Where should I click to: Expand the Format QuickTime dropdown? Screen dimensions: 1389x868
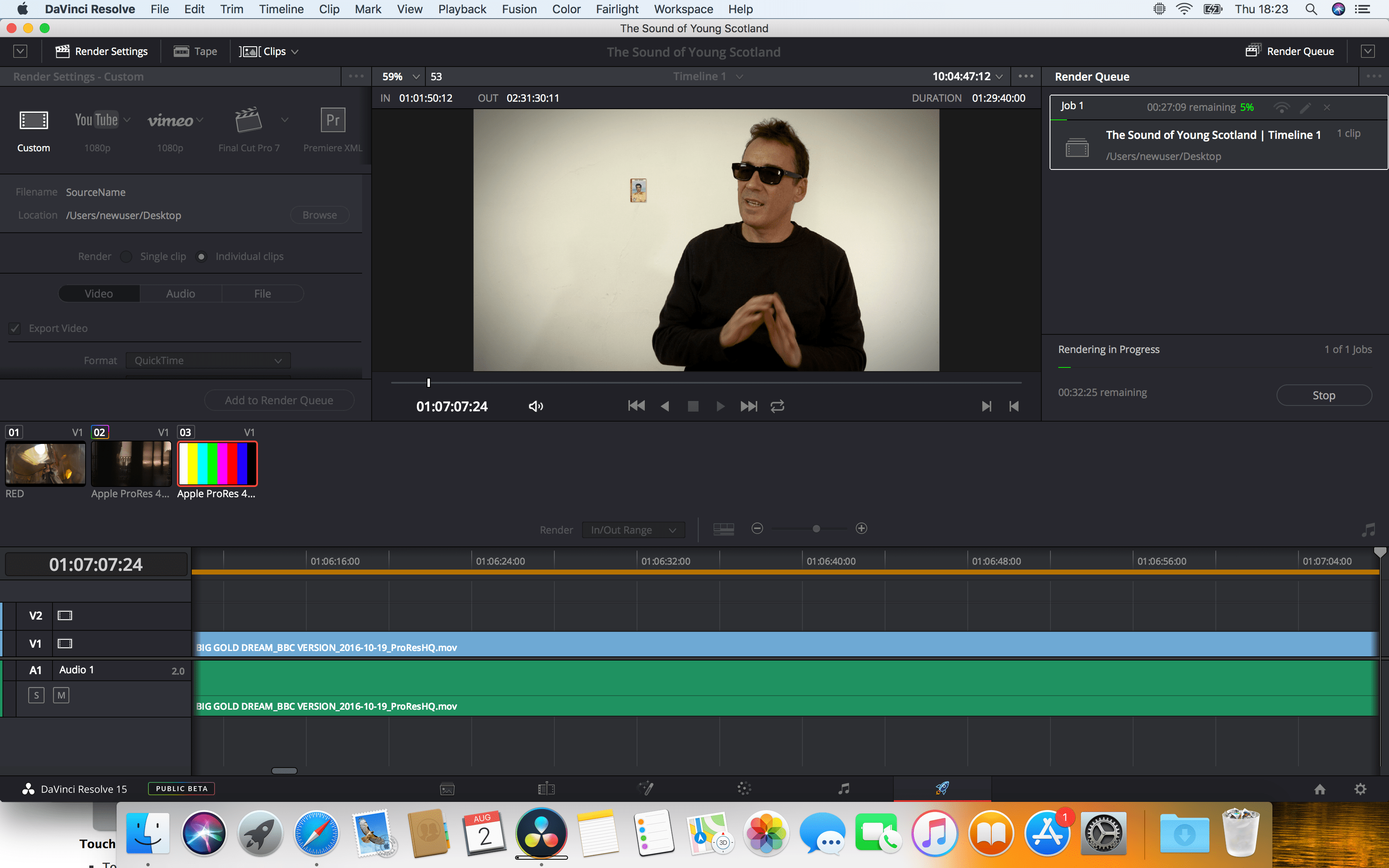click(208, 360)
